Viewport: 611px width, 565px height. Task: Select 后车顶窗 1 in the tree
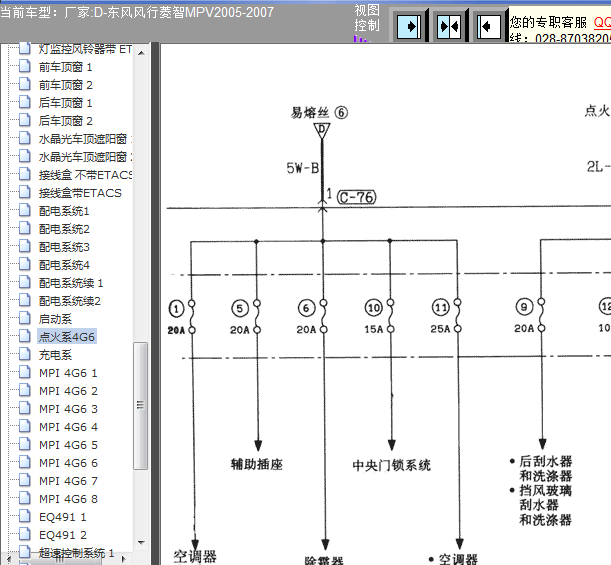[65, 103]
